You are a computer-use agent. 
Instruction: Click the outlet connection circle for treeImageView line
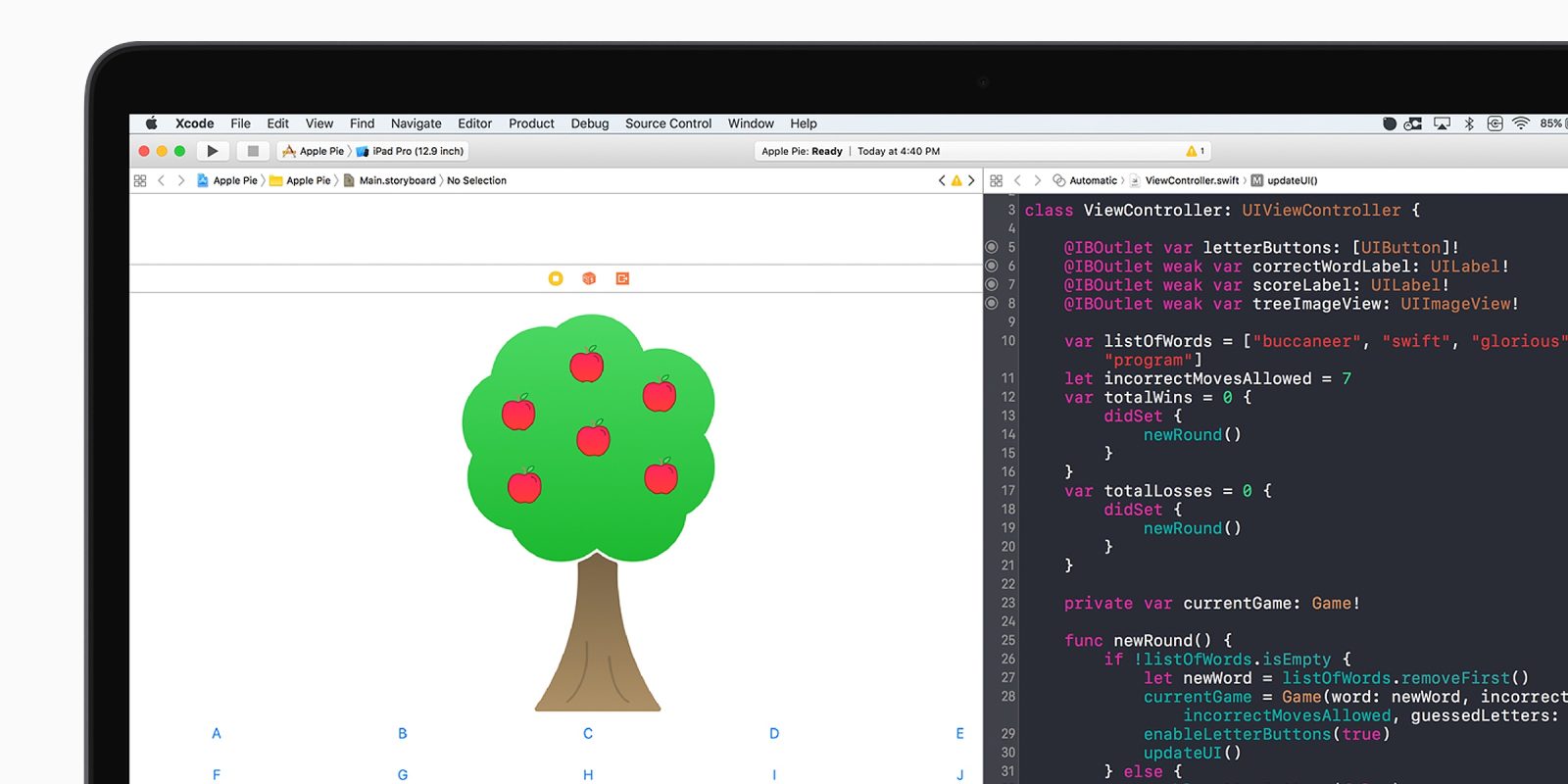click(992, 303)
